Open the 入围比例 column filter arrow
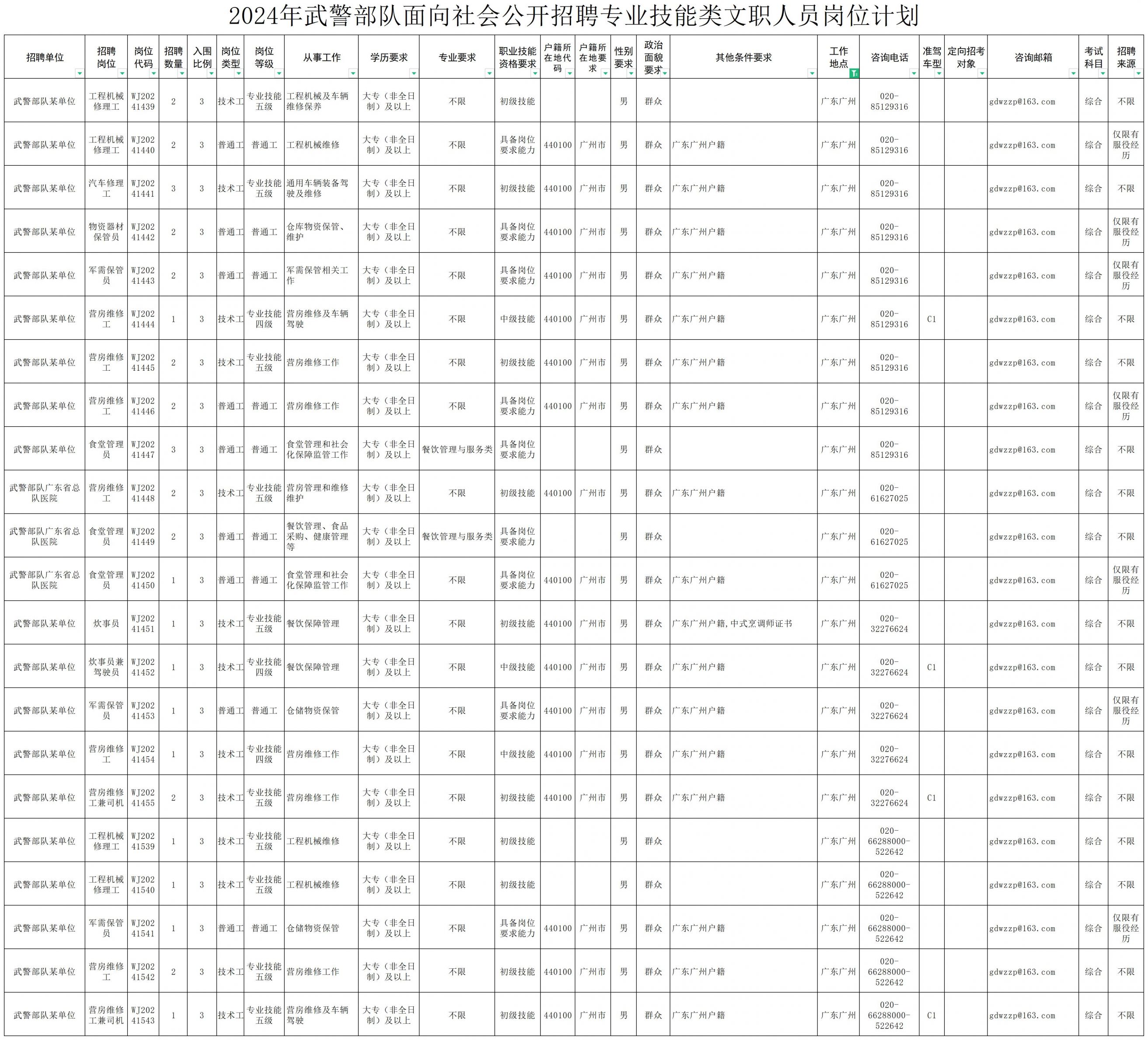1148x1040 pixels. click(x=211, y=73)
